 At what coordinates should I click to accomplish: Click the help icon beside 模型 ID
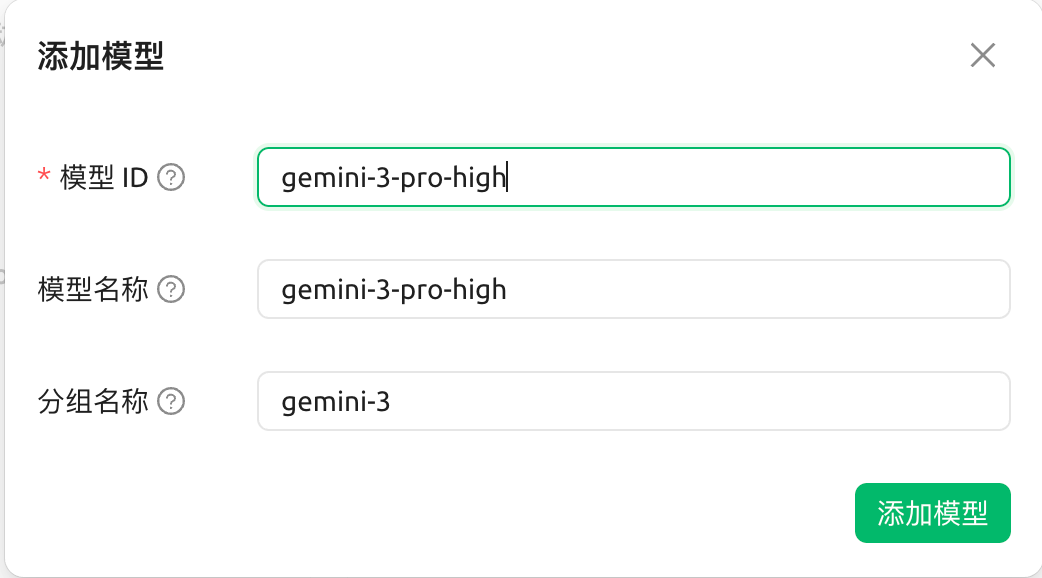point(172,178)
